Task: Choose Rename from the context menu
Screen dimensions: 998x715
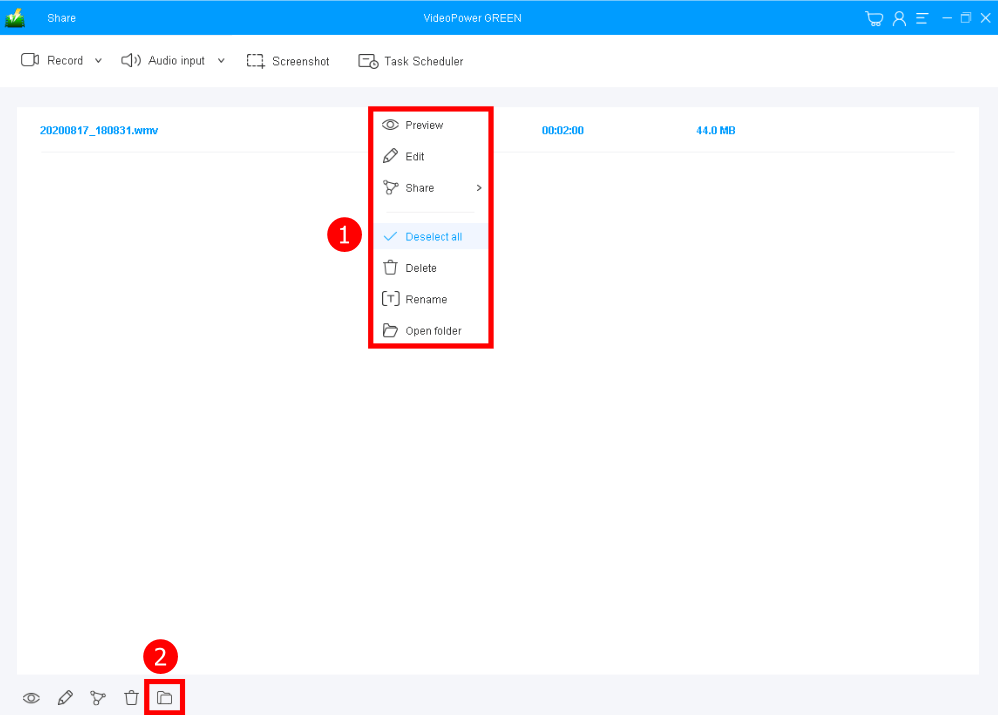Action: tap(425, 298)
